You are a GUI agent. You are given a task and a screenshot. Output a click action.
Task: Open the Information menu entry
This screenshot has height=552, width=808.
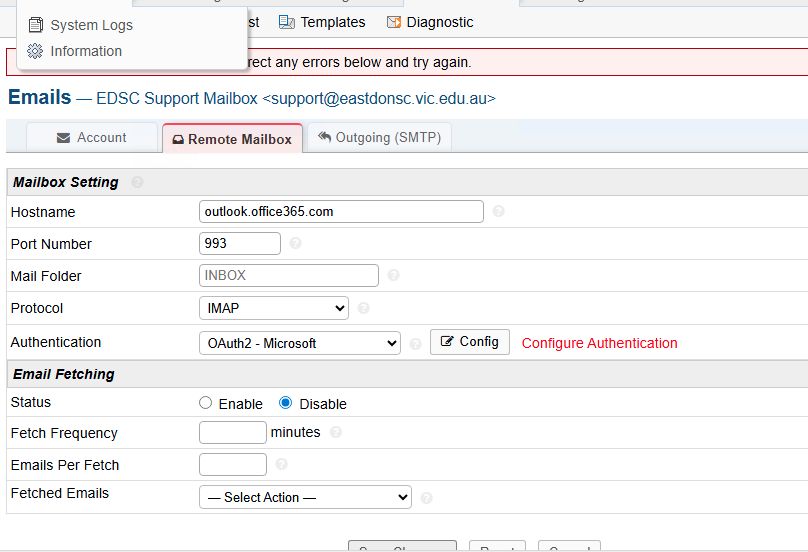pyautogui.click(x=86, y=51)
